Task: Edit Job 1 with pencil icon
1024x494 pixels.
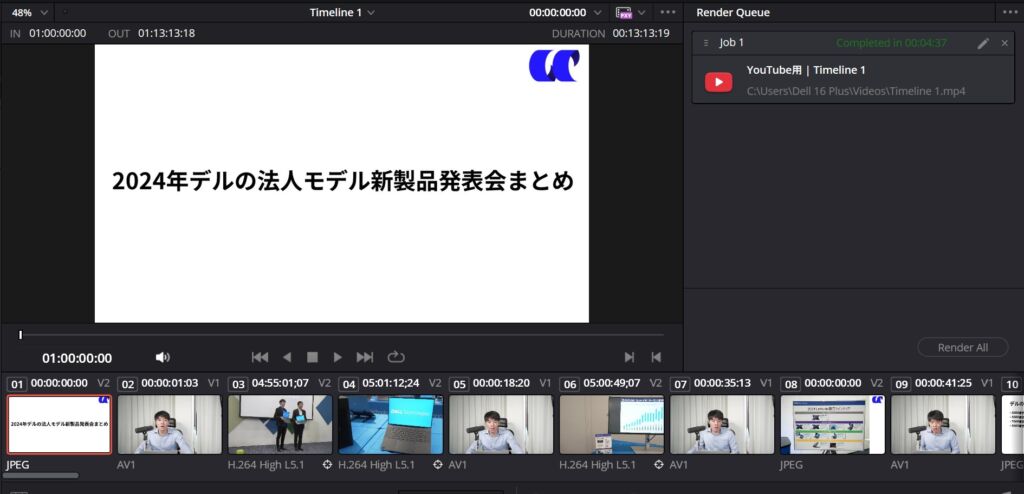Action: [x=984, y=43]
